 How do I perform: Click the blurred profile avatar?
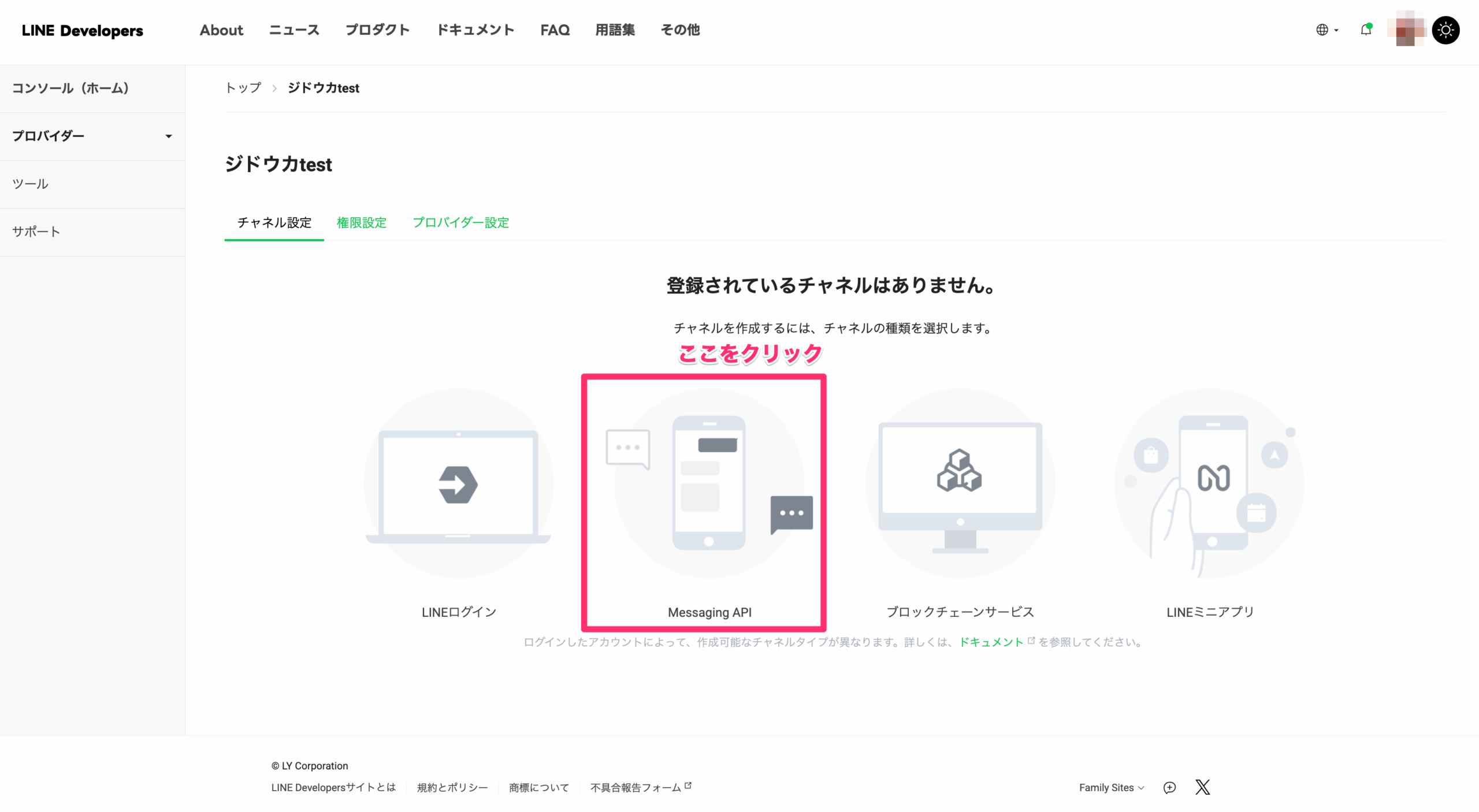[1407, 29]
